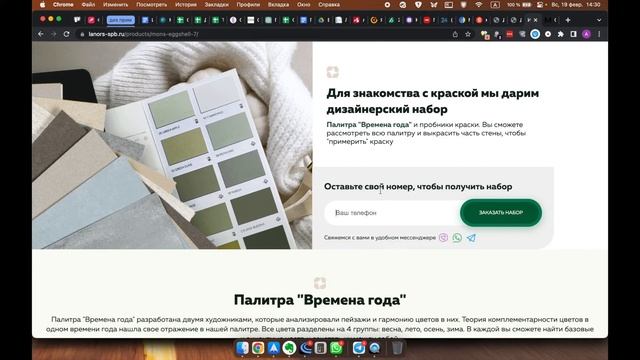Open the Справка menu
This screenshot has height=360, width=640.
(x=329, y=5)
